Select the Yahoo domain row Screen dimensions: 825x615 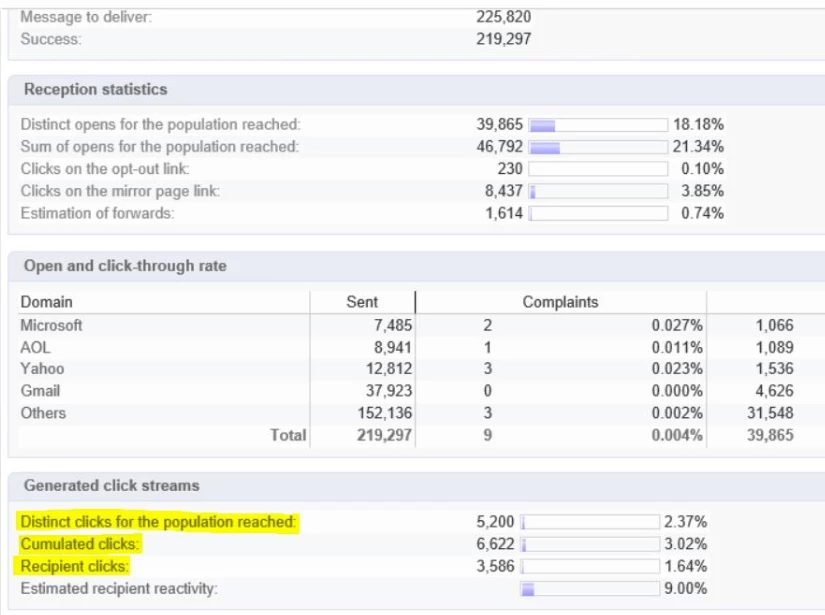pos(421,368)
